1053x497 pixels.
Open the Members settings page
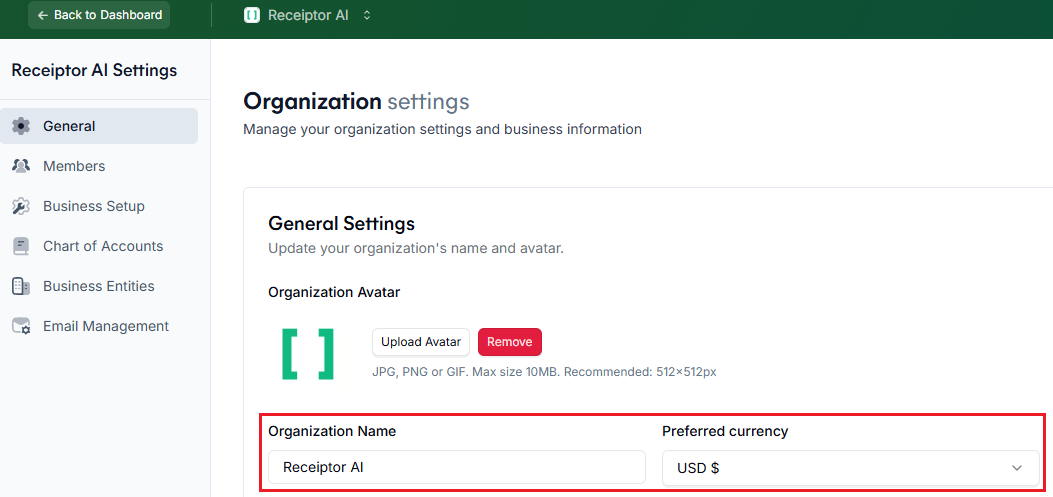click(74, 166)
